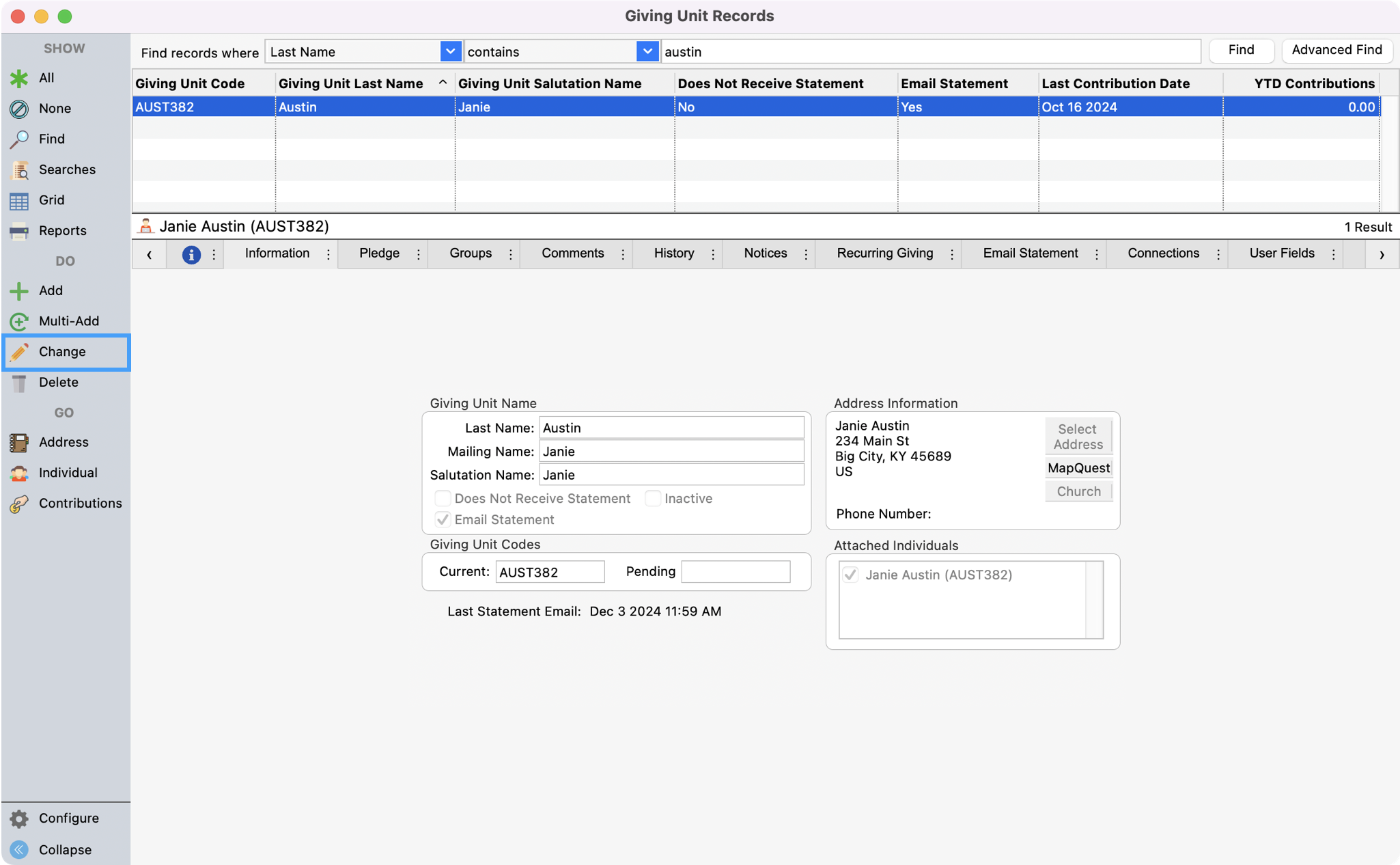
Task: Click the Delete trash icon
Action: click(18, 382)
